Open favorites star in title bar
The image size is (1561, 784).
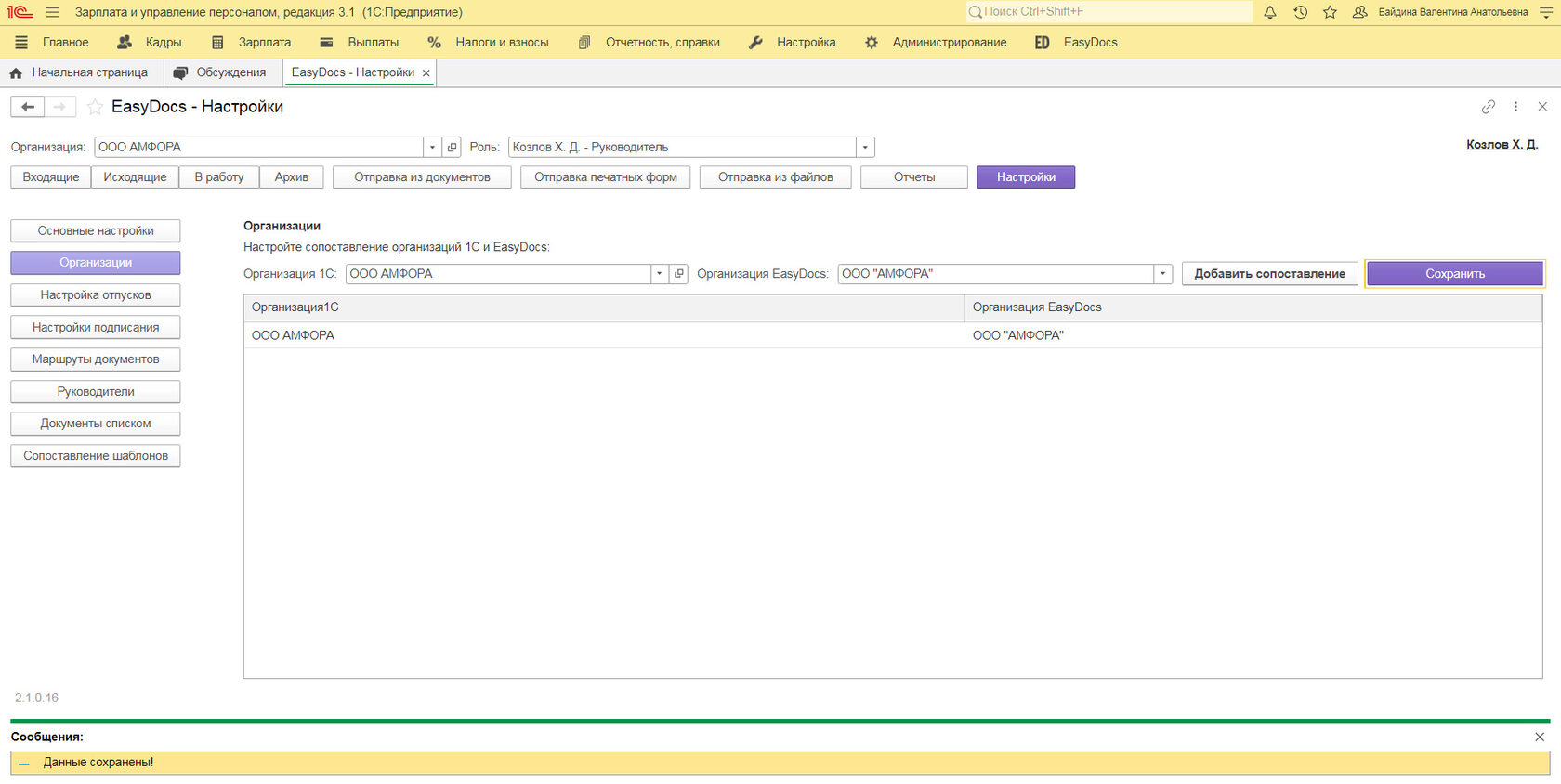click(1330, 12)
